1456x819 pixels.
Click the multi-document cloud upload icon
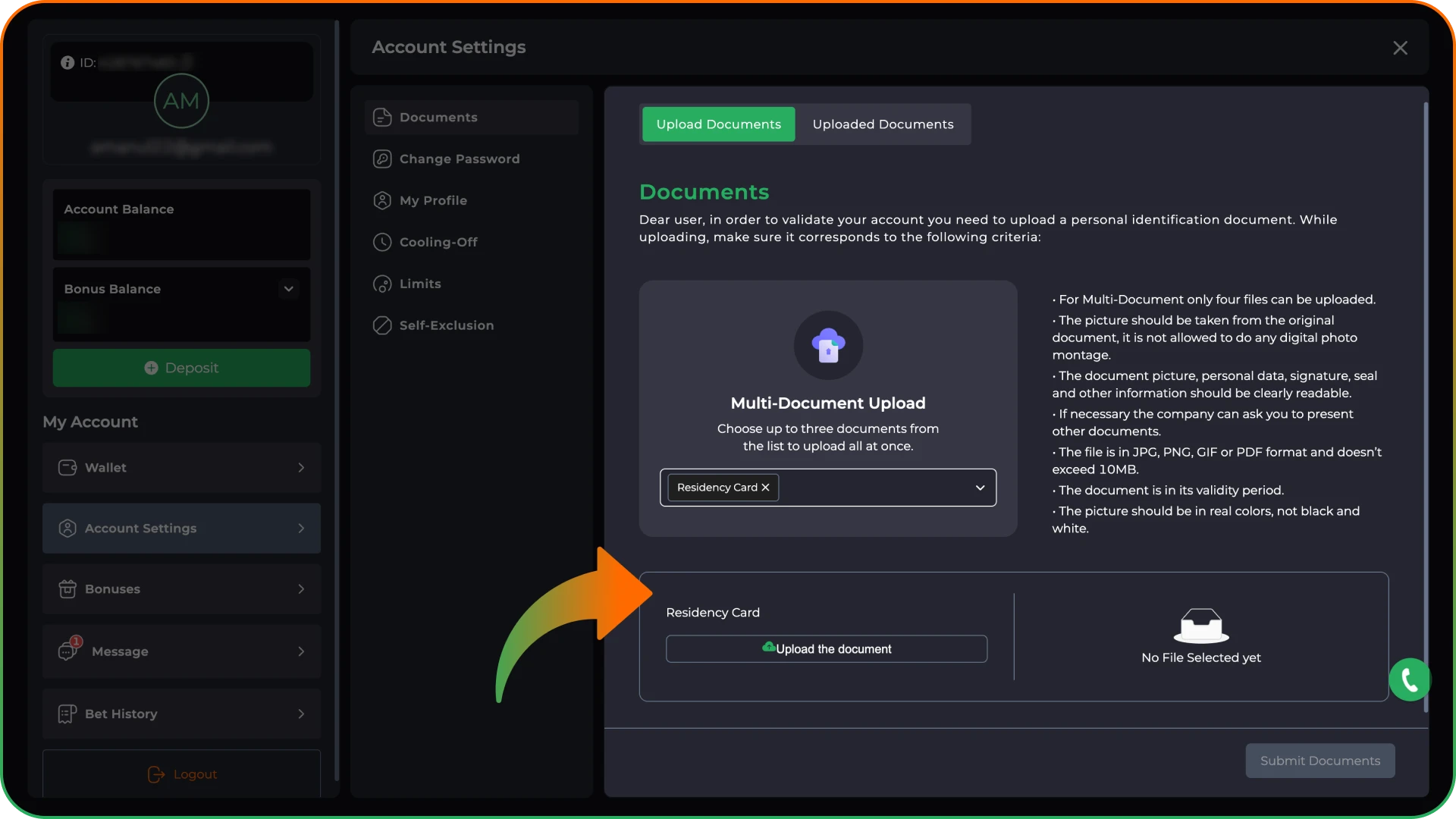coord(828,345)
